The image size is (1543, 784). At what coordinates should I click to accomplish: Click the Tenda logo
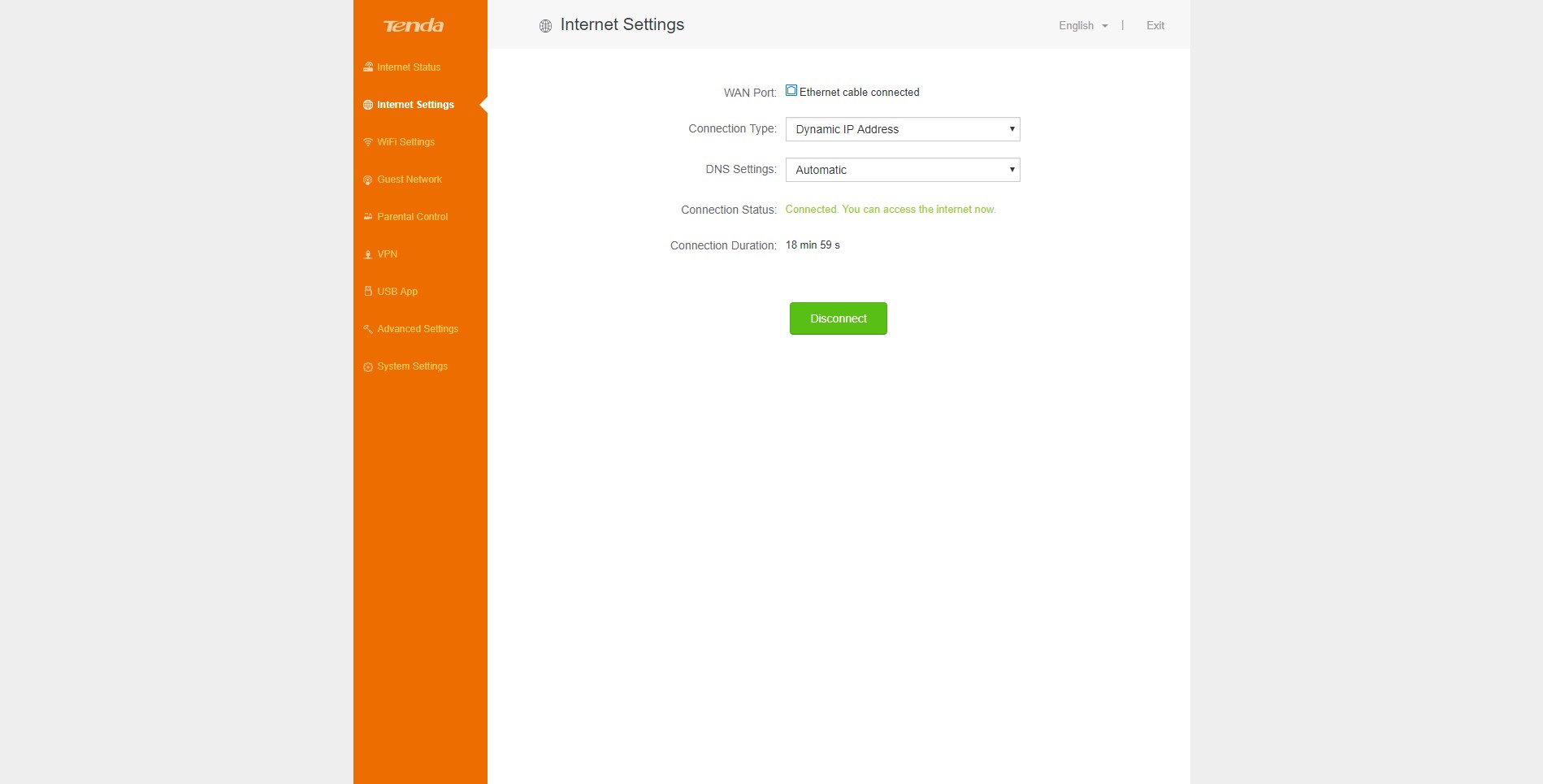414,25
